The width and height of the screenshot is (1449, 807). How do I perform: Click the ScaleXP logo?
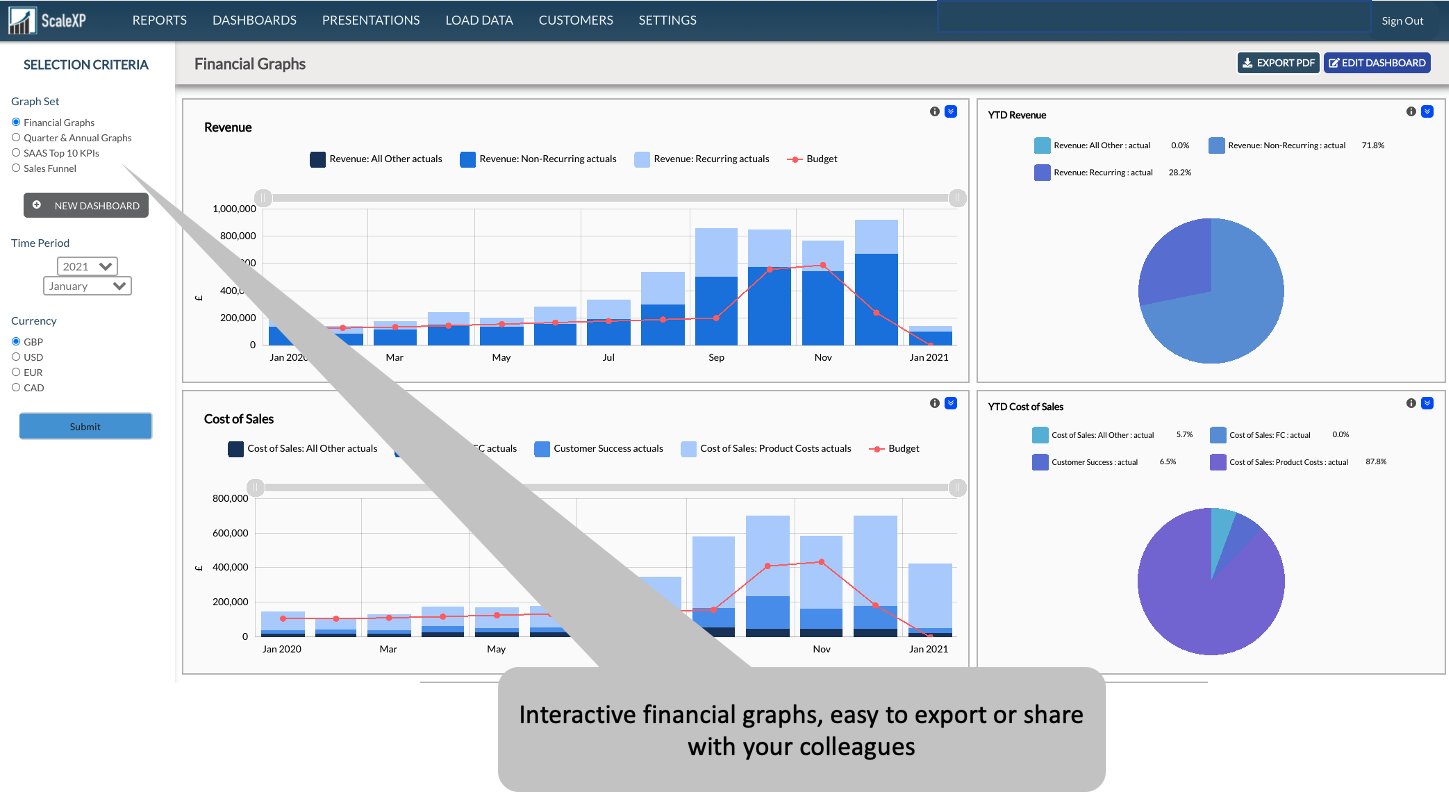tap(45, 20)
